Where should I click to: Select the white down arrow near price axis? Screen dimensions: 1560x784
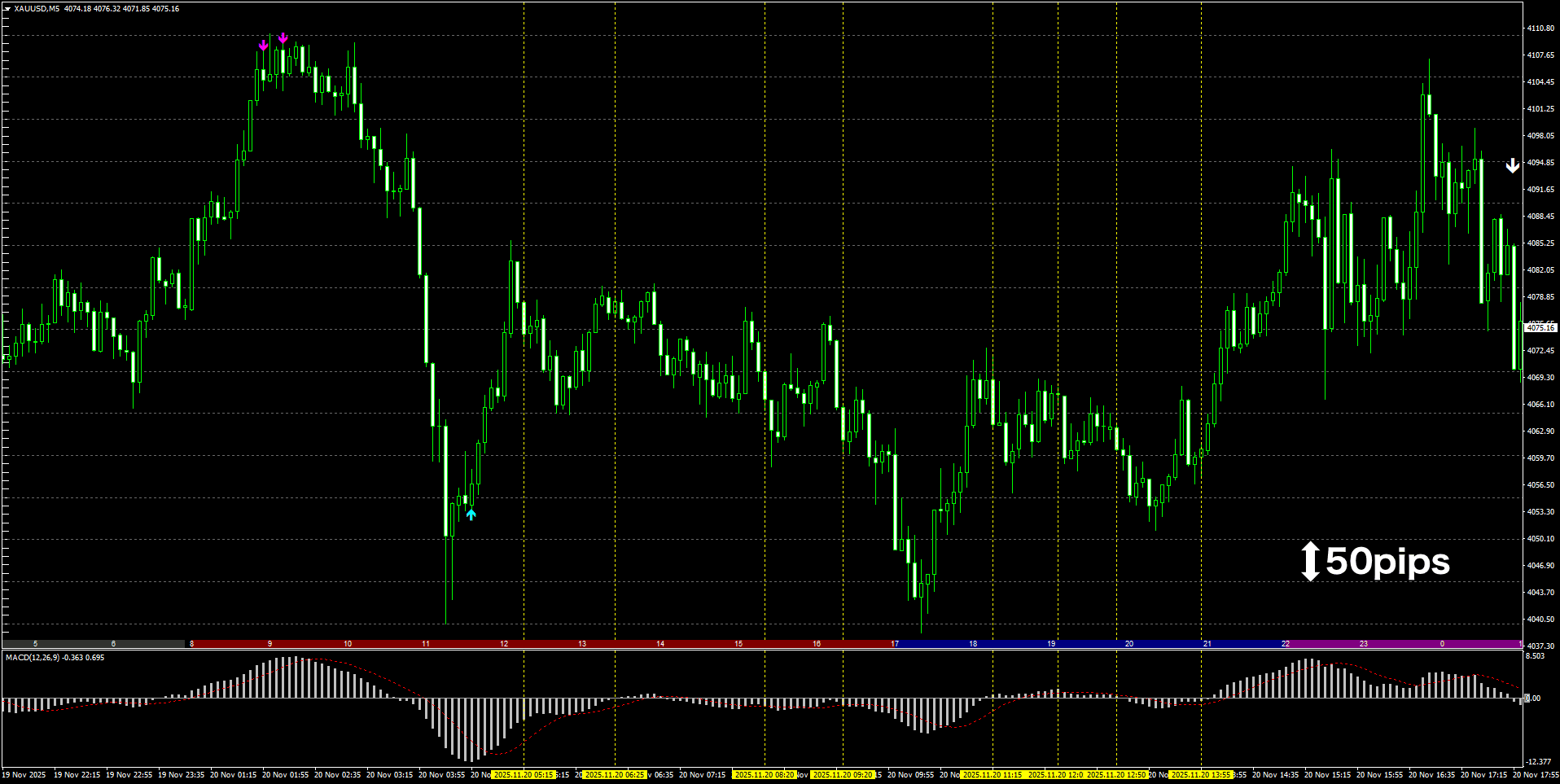click(1512, 166)
